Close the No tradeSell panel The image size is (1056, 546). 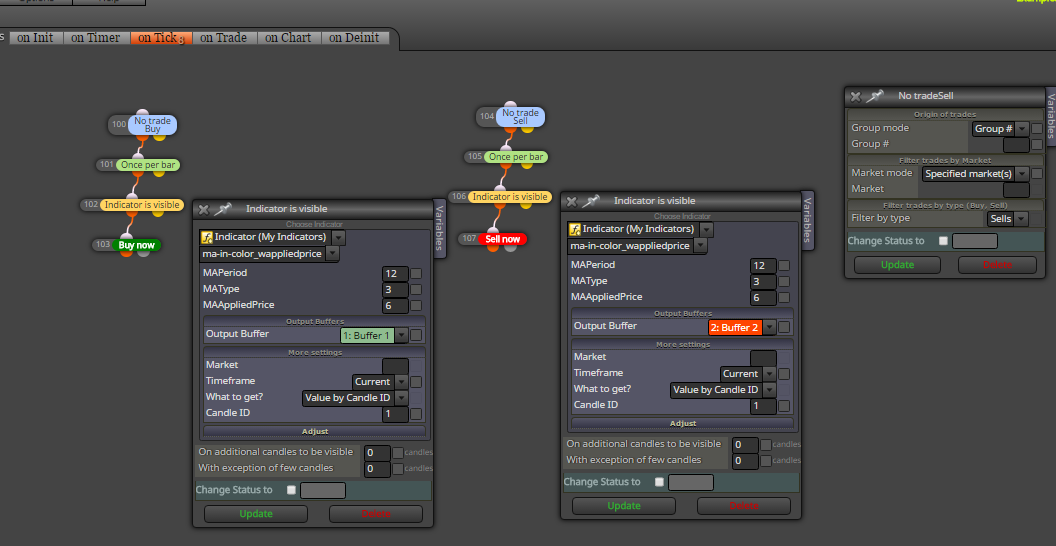[855, 96]
